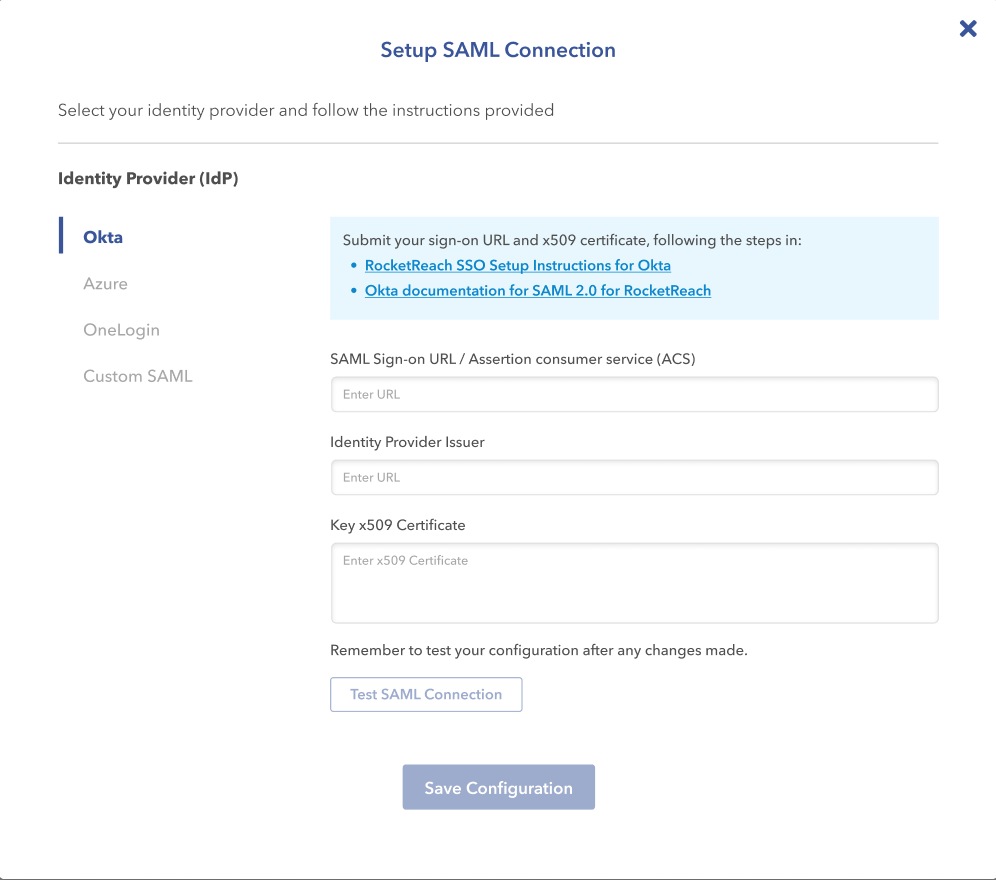The image size is (996, 880).
Task: Click the "Remember to test your configuration" note
Action: [x=539, y=651]
